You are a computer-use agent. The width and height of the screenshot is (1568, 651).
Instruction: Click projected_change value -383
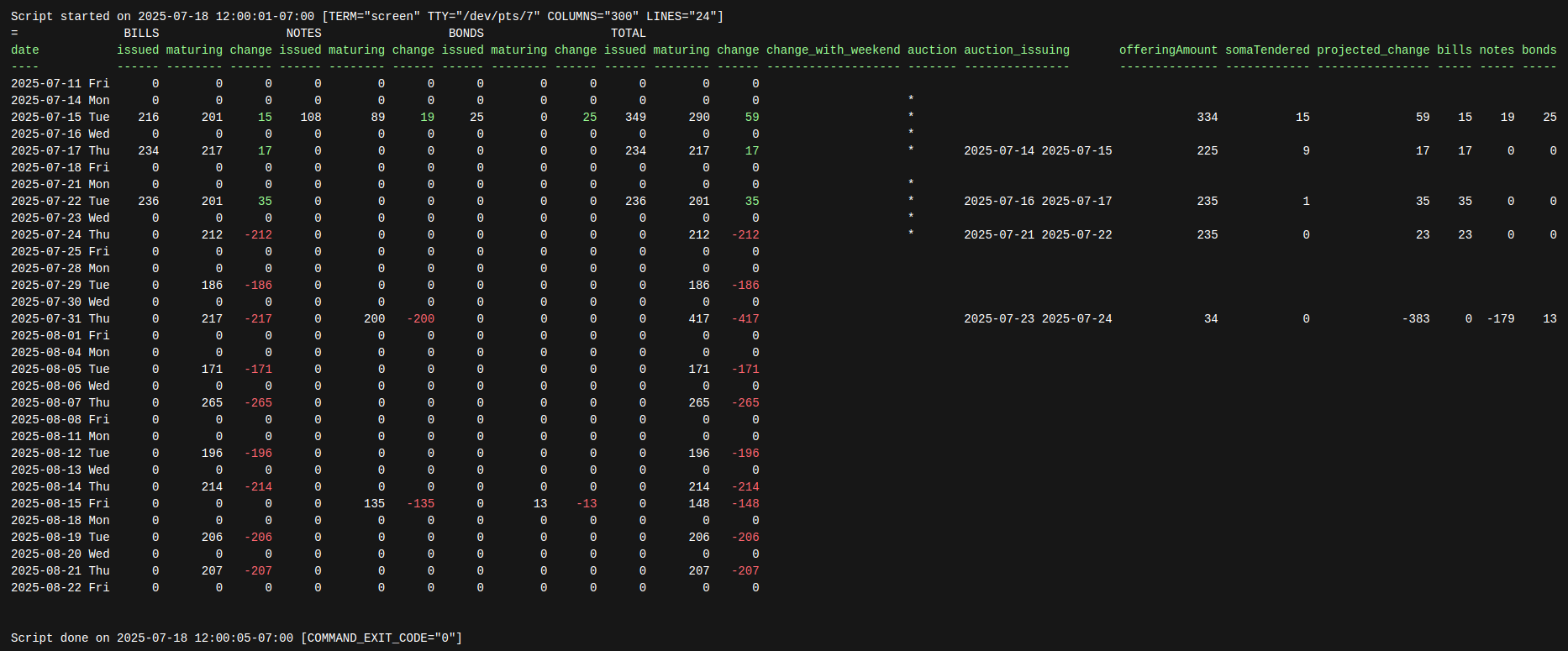pos(1416,319)
